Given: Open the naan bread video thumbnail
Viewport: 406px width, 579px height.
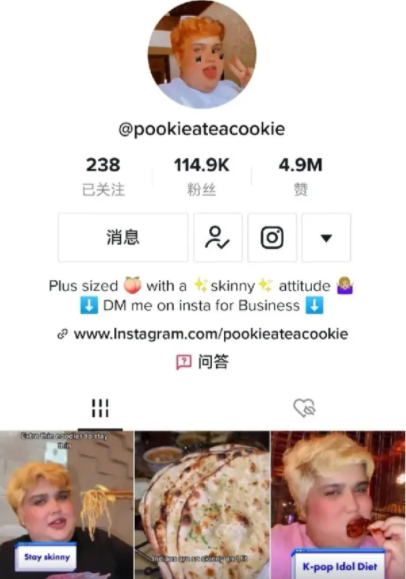Looking at the screenshot, I should click(202, 505).
